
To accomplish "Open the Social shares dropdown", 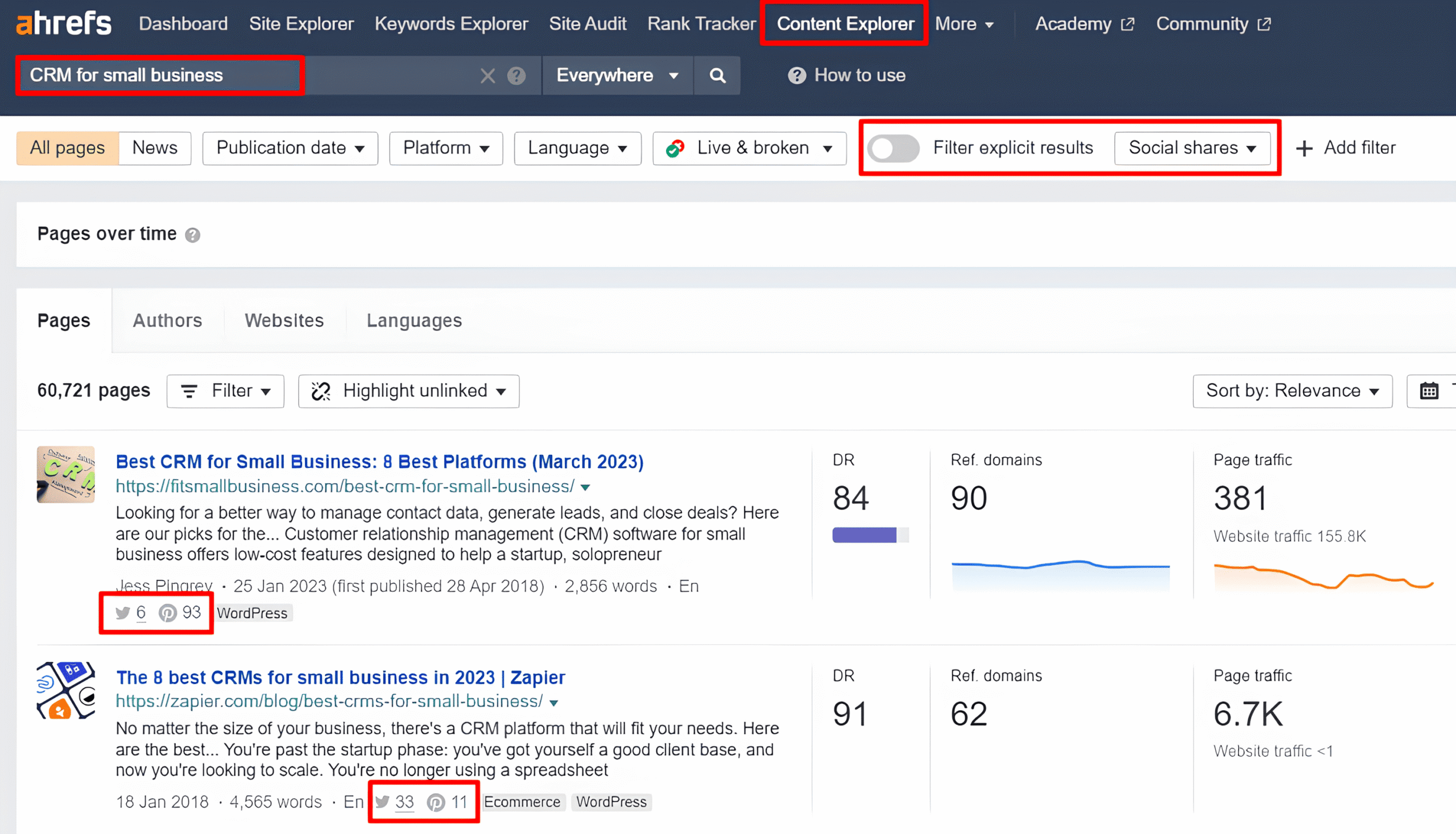I will 1193,148.
